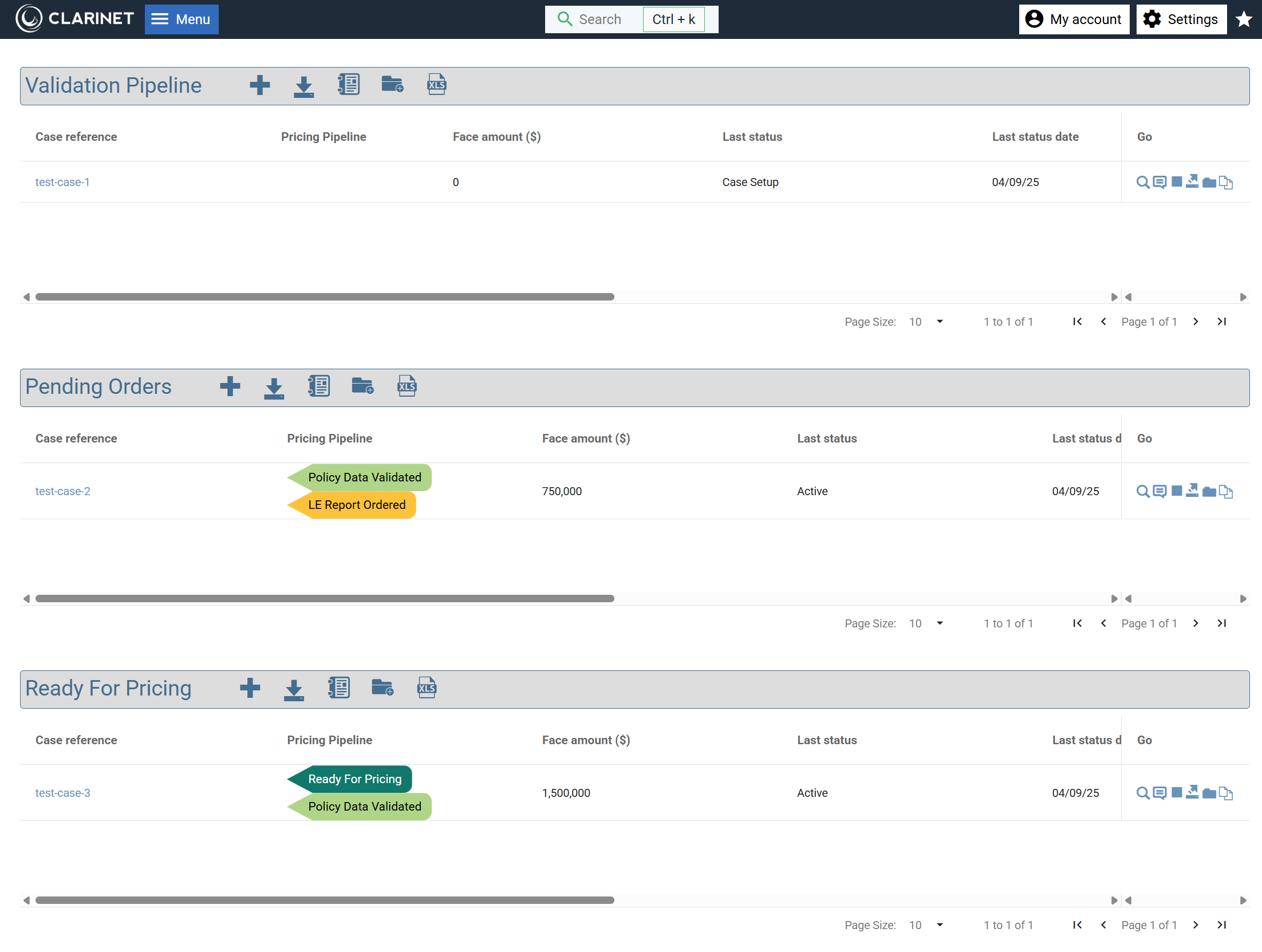Click the folder icon in test-case-1 row
Viewport: 1262px width, 952px height.
[1209, 183]
